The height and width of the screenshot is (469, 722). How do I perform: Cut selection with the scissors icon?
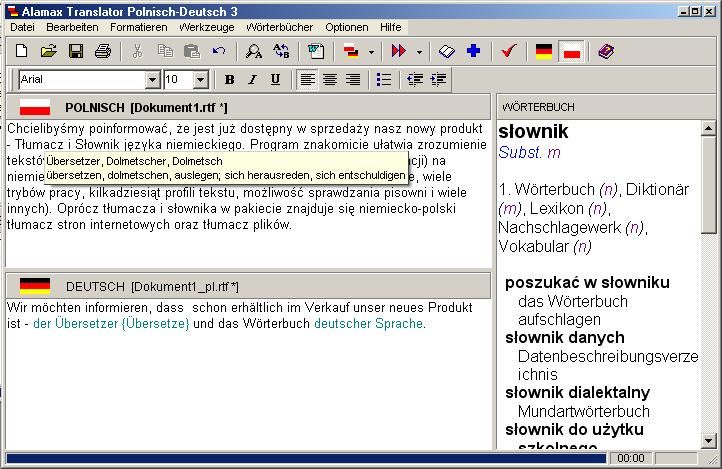tap(137, 51)
